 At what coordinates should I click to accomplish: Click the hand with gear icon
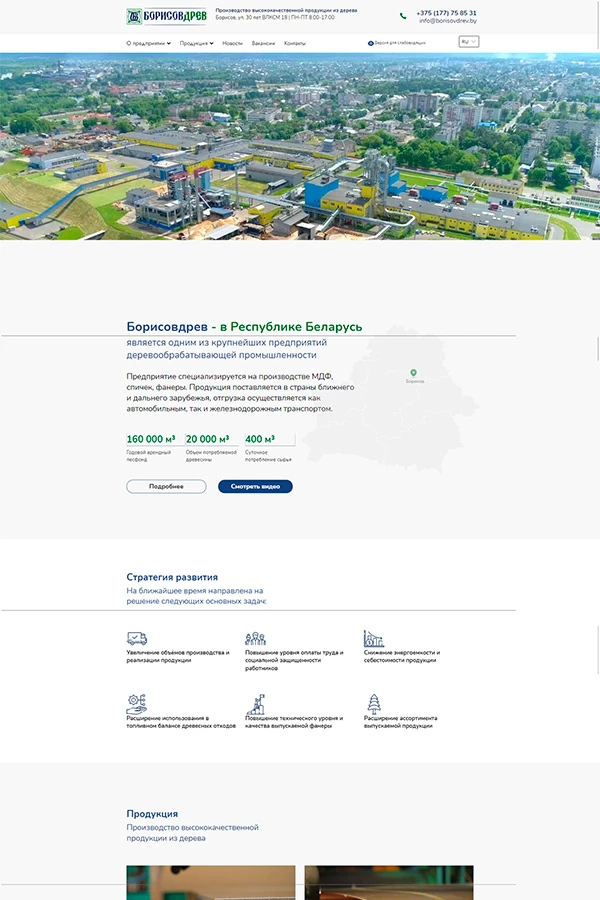point(137,704)
